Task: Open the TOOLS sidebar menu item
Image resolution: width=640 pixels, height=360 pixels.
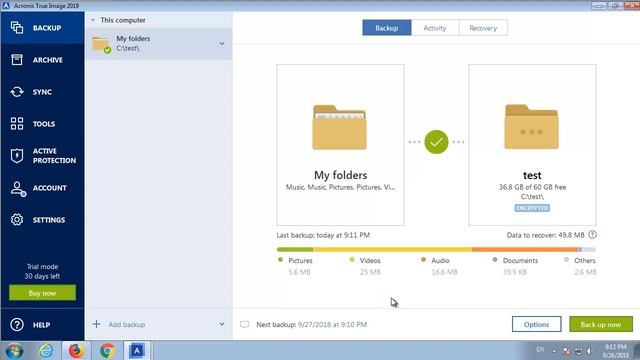Action: click(42, 124)
